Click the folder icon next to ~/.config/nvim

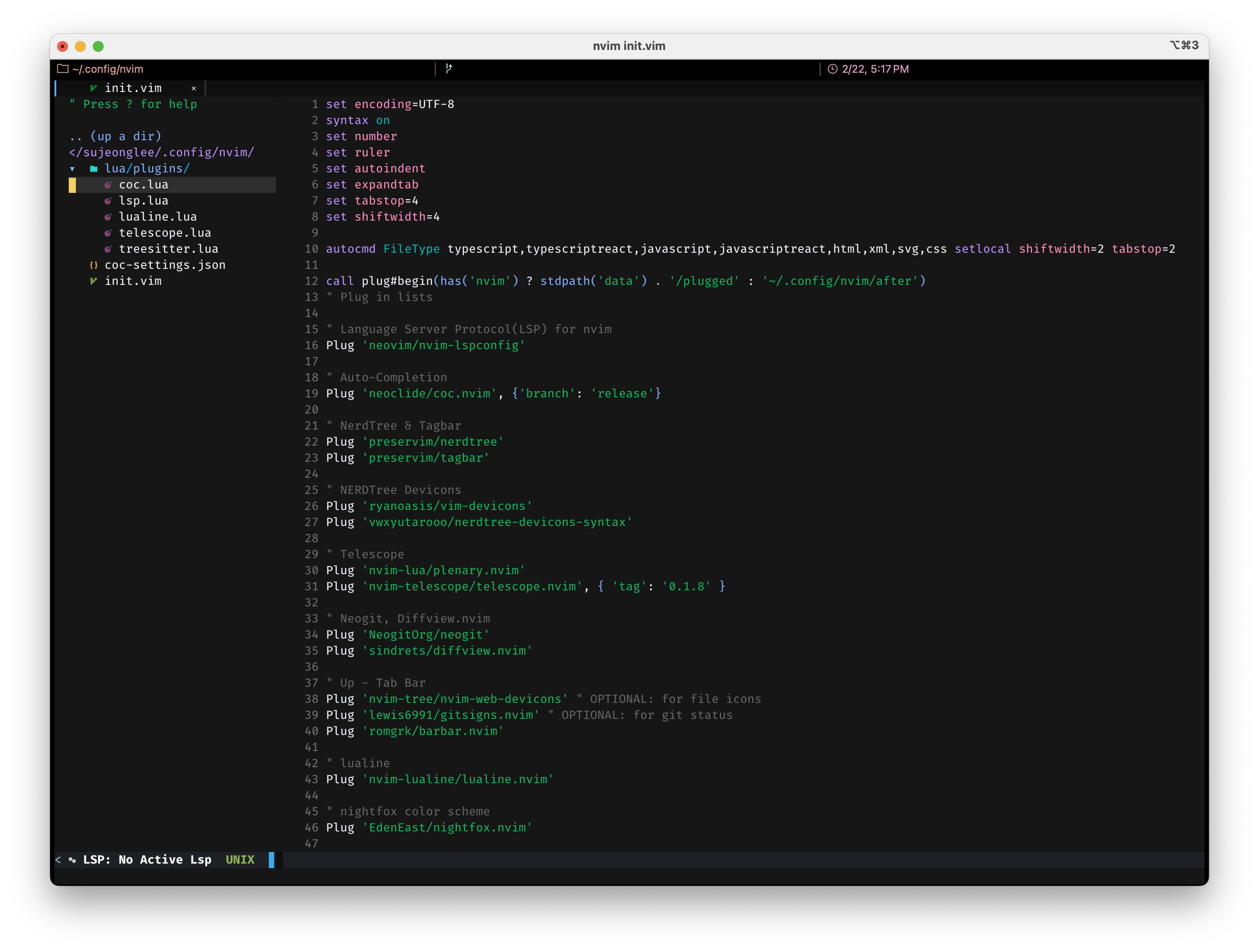[63, 69]
